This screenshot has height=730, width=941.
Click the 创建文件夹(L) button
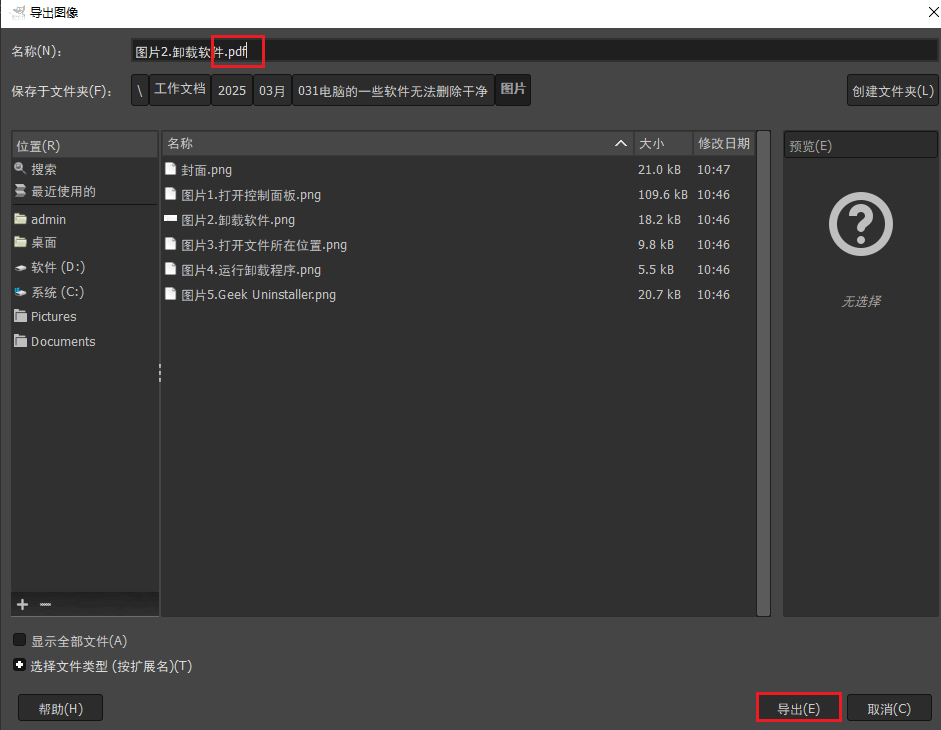892,89
